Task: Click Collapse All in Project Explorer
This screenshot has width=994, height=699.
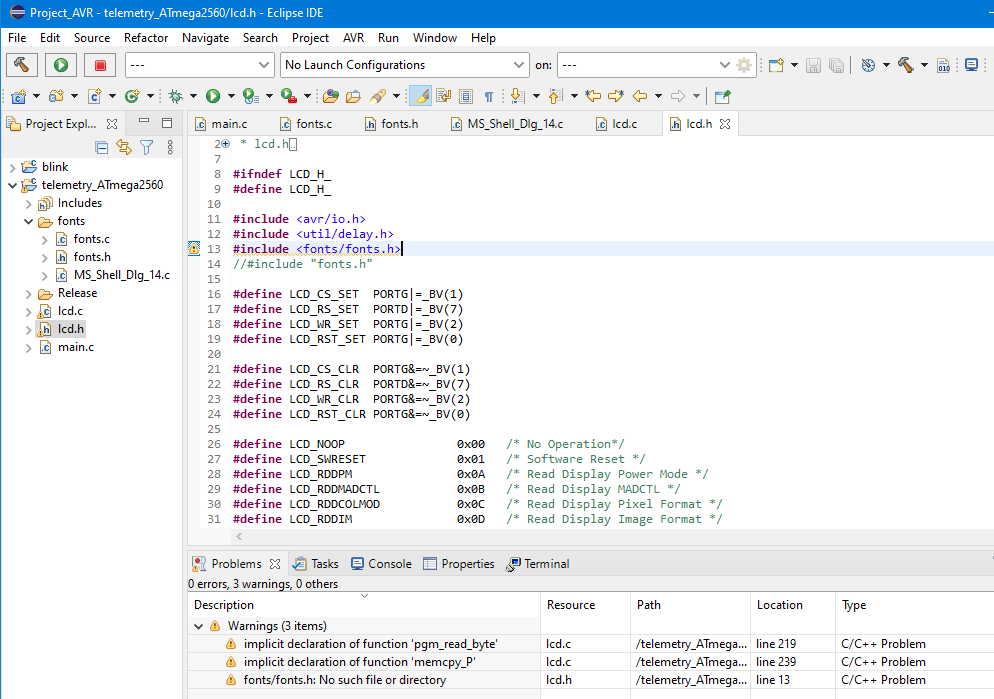Action: click(x=101, y=148)
